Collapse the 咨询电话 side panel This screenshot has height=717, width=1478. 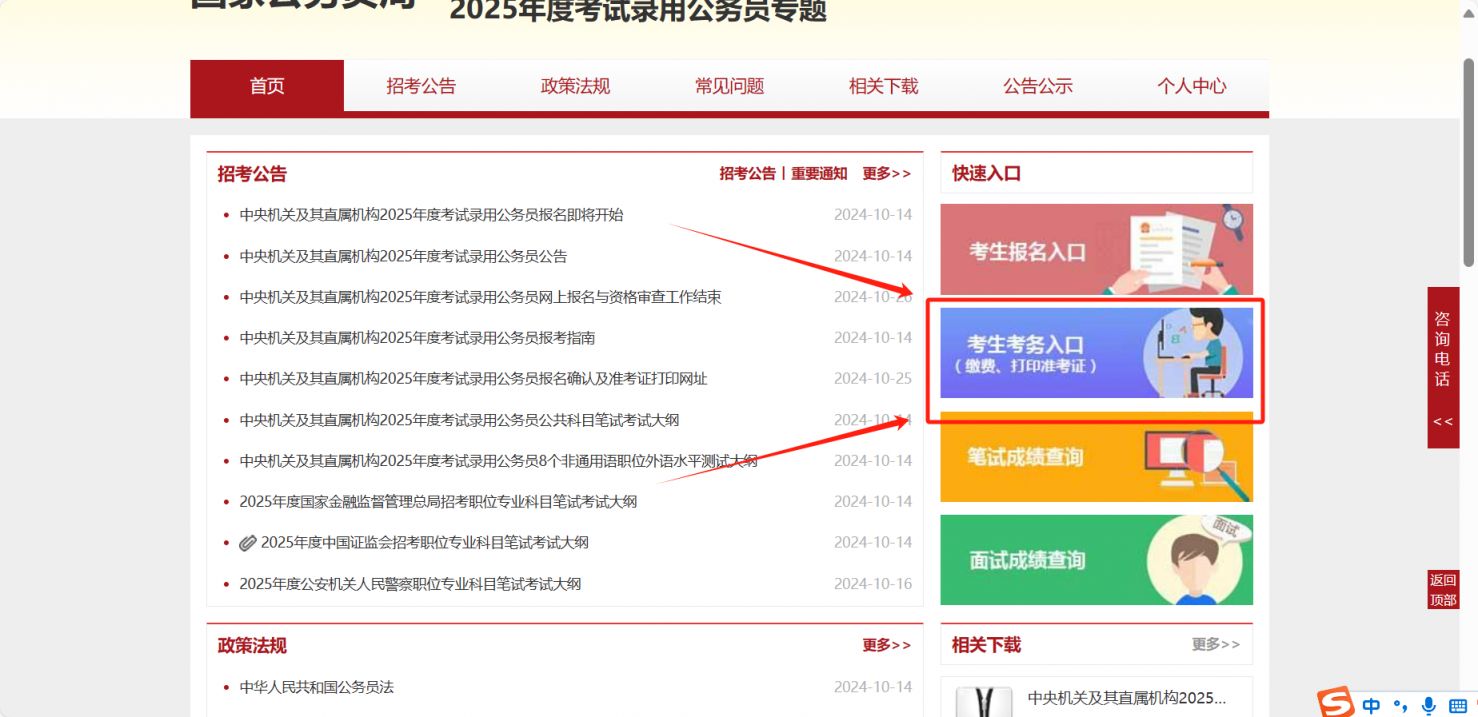pos(1442,421)
